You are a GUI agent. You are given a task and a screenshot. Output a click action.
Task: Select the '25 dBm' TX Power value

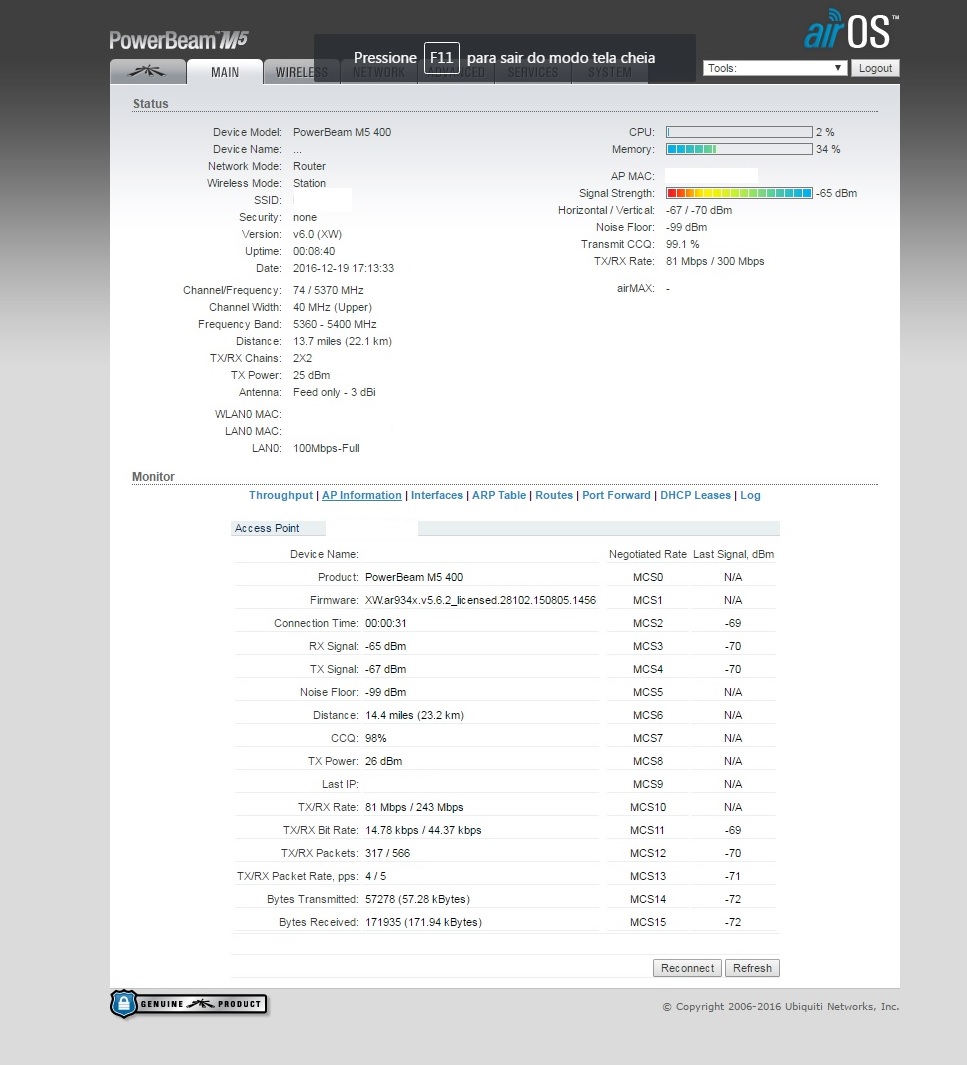[312, 375]
